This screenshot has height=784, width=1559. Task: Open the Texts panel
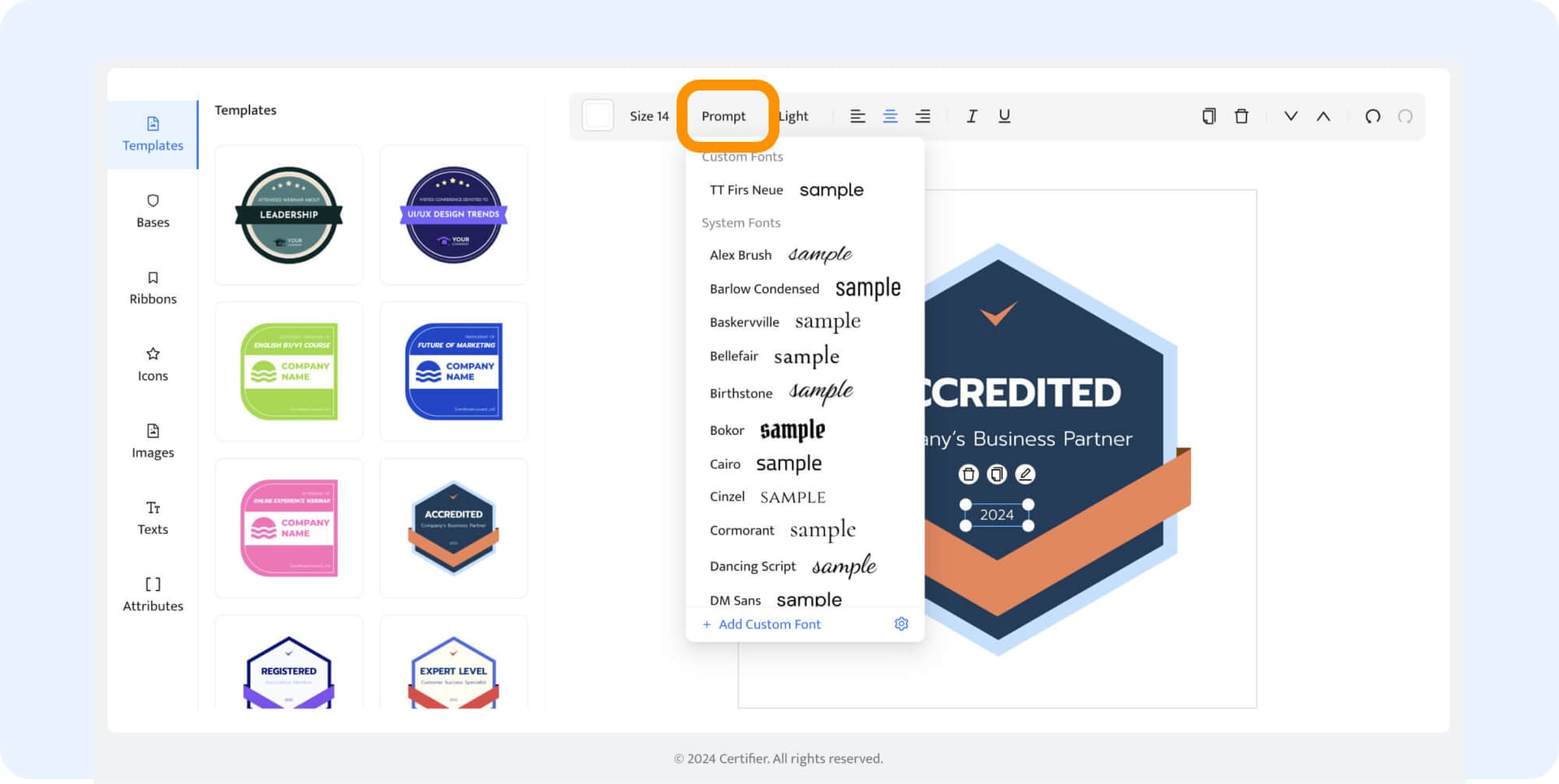153,518
